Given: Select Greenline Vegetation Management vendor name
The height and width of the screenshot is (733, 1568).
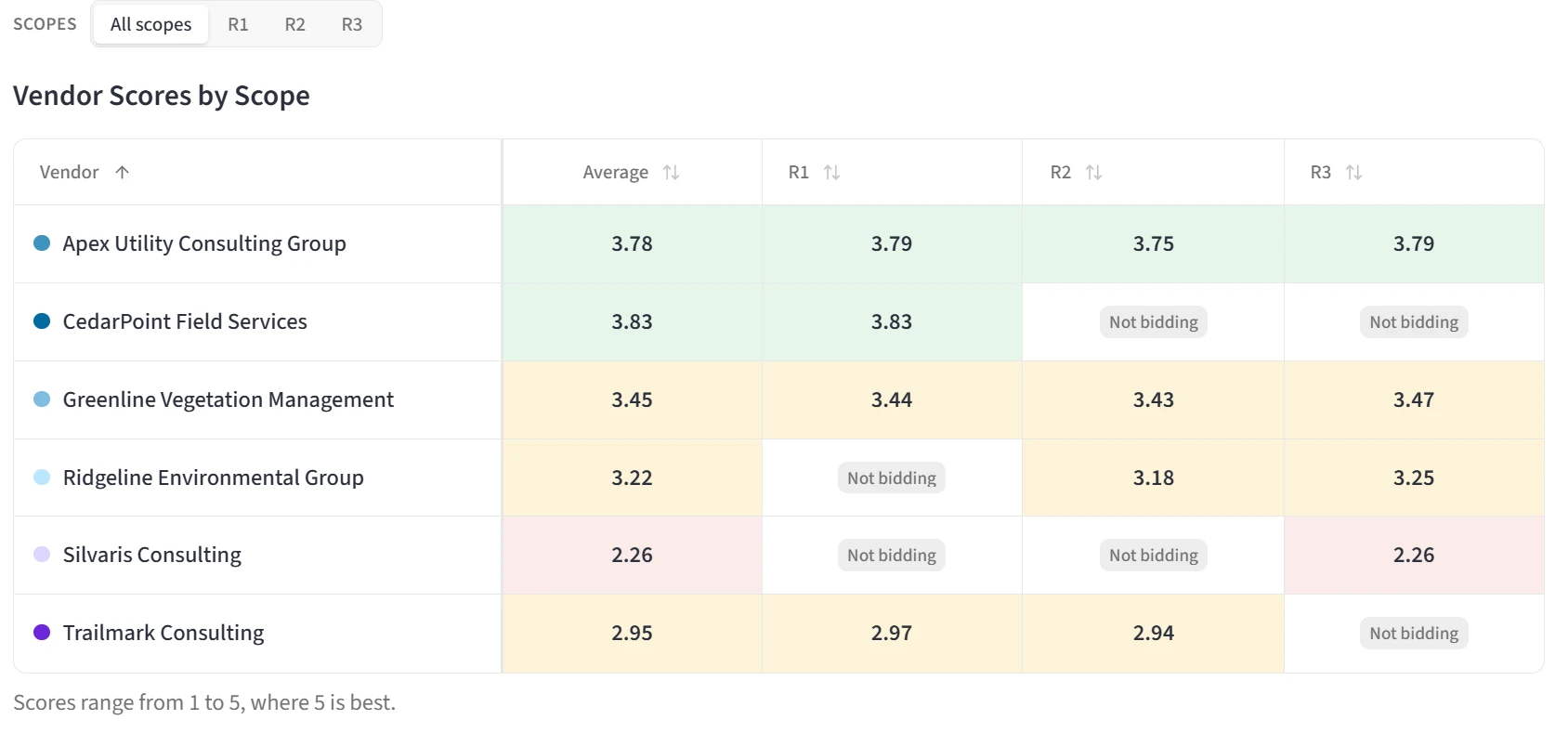Looking at the screenshot, I should tap(229, 399).
